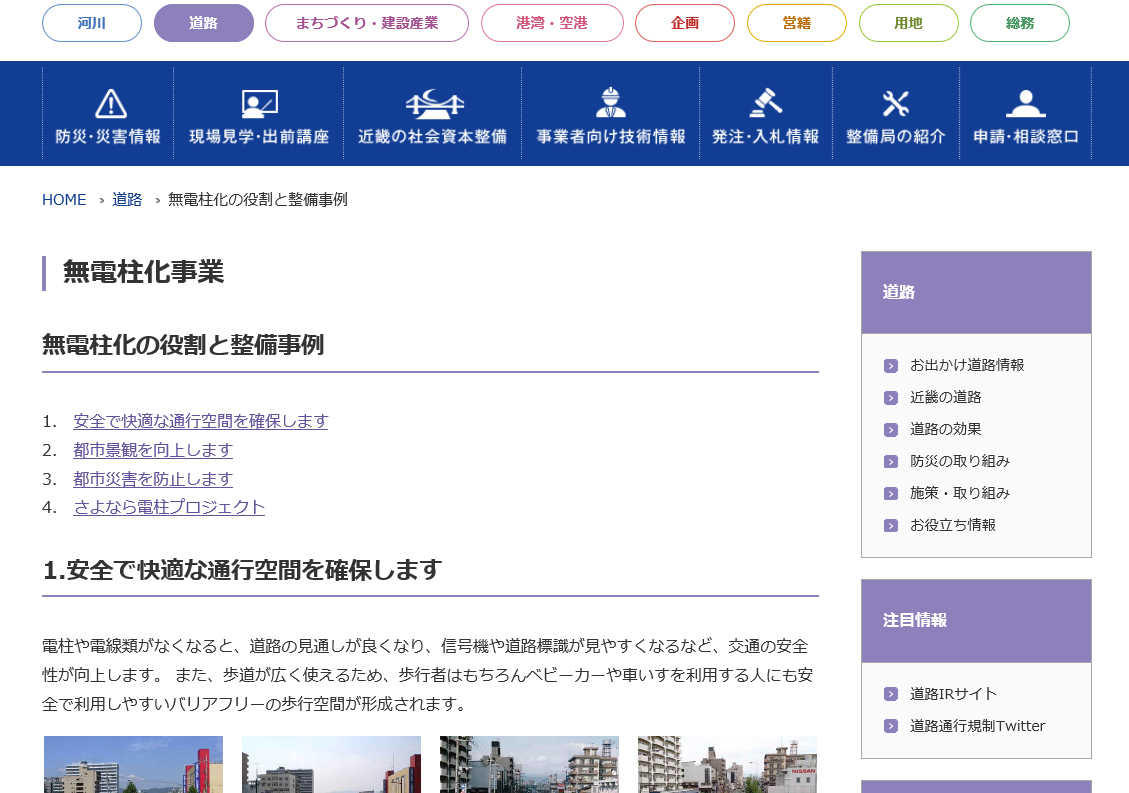The image size is (1129, 793).
Task: Jump to 安全で快適な通行空間を確保します anchor link
Action: 201,421
